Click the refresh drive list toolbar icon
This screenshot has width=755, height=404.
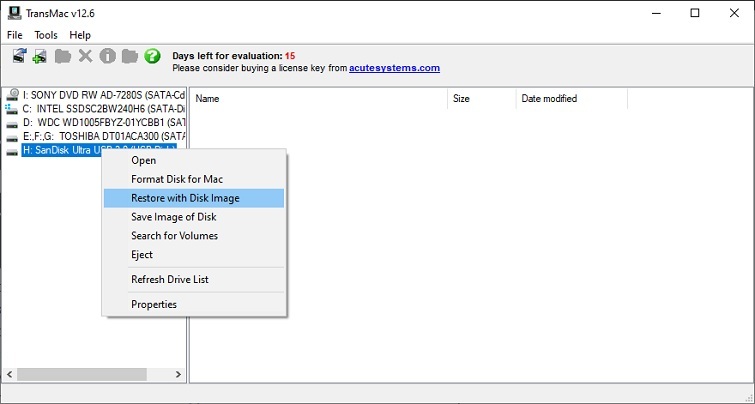19,56
